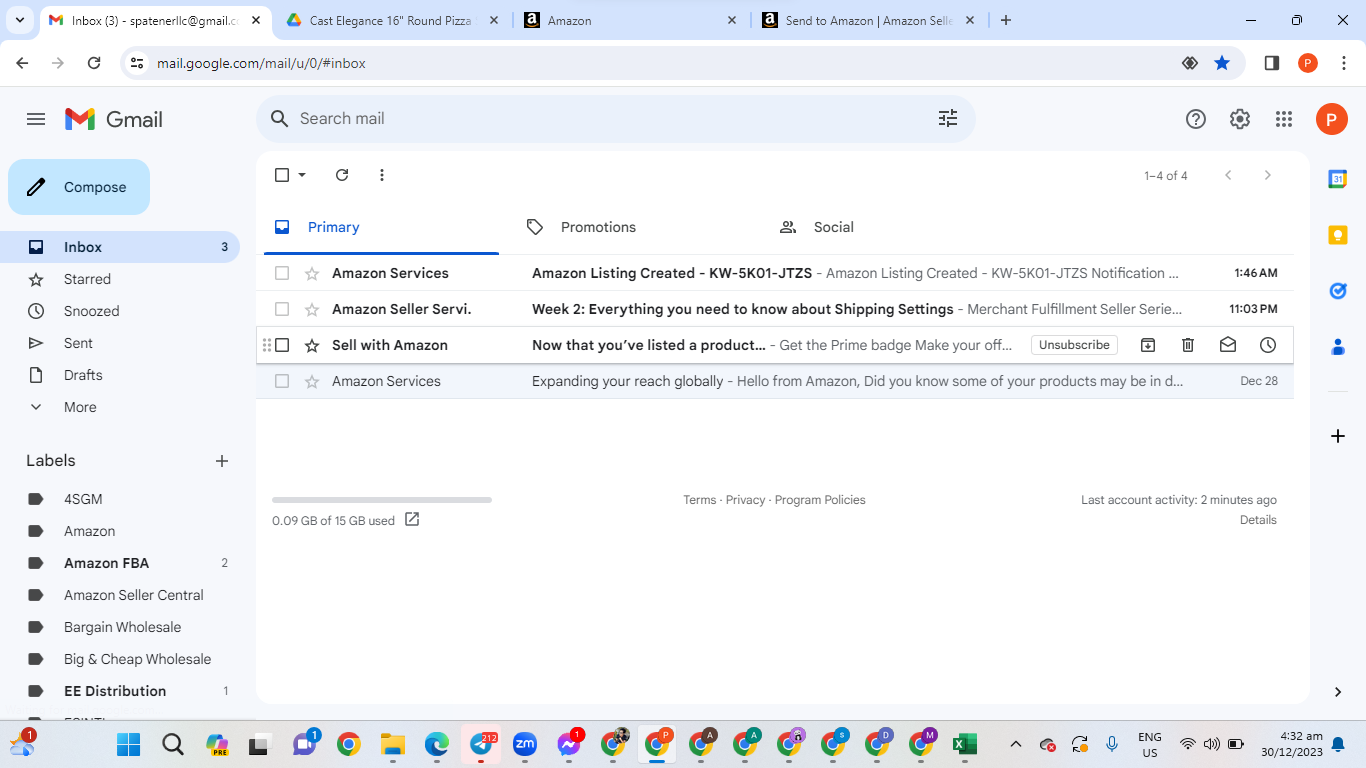Show side panel expand arrow at bottom right
This screenshot has width=1366, height=768.
tap(1338, 692)
